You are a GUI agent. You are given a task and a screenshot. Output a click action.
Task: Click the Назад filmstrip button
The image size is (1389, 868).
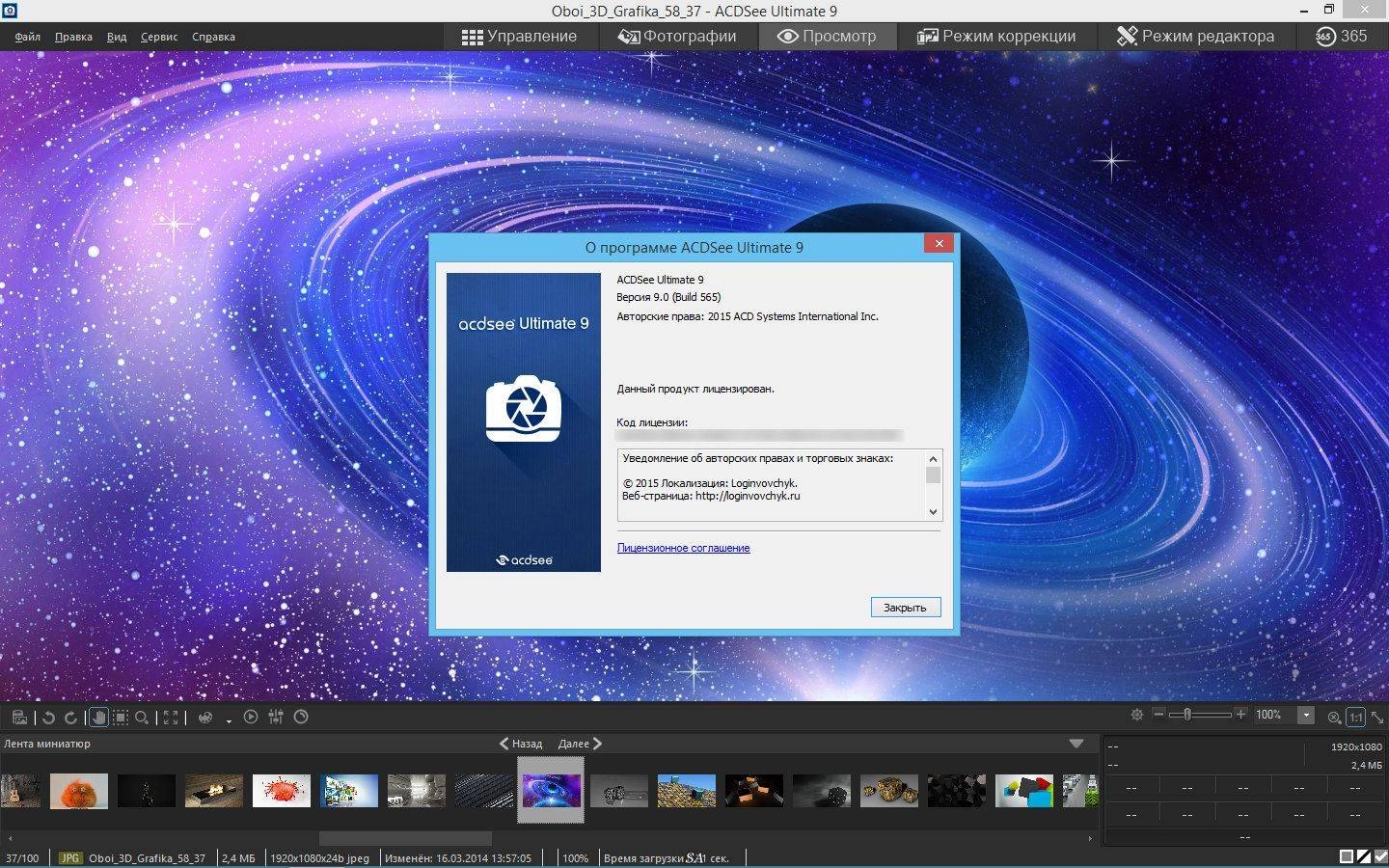(x=521, y=744)
